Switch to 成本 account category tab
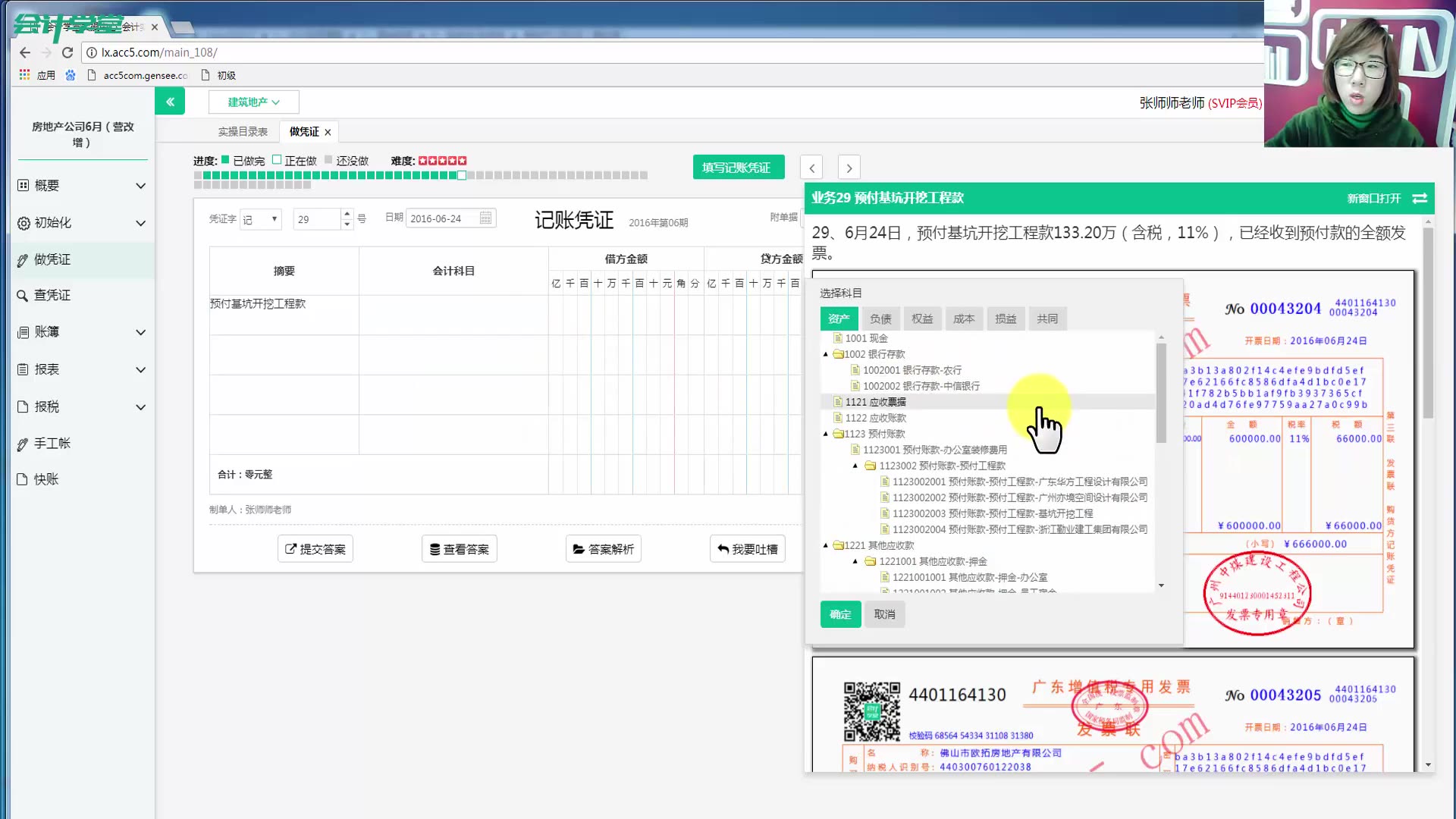This screenshot has height=819, width=1456. [964, 318]
